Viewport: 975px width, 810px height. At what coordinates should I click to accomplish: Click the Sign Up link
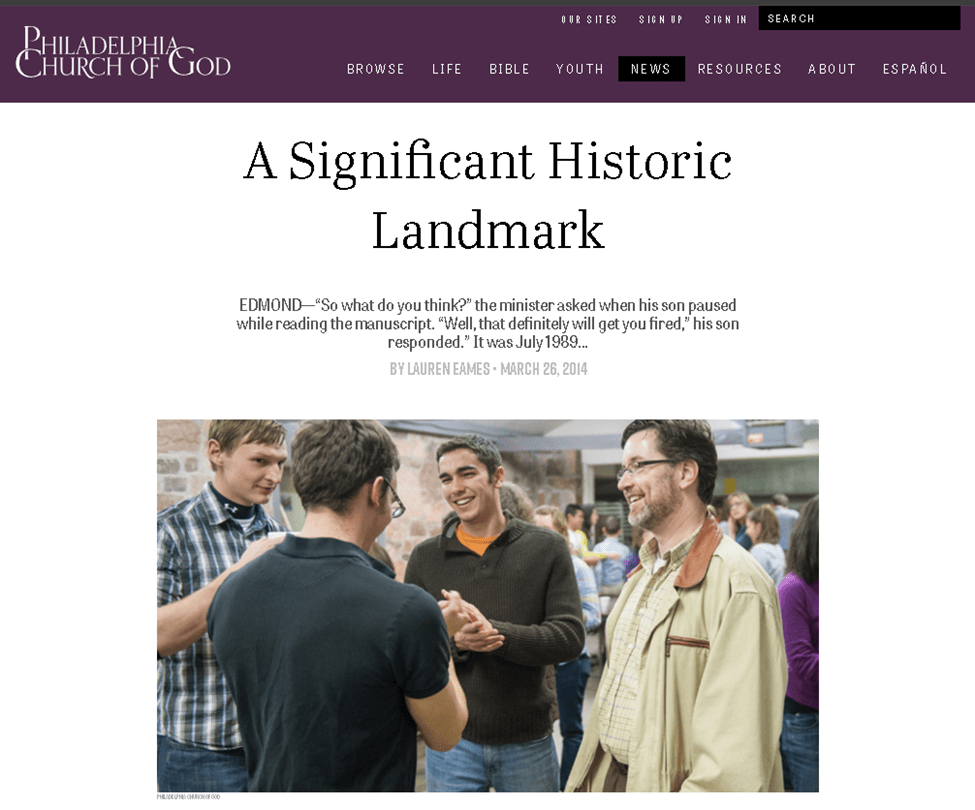click(x=660, y=19)
